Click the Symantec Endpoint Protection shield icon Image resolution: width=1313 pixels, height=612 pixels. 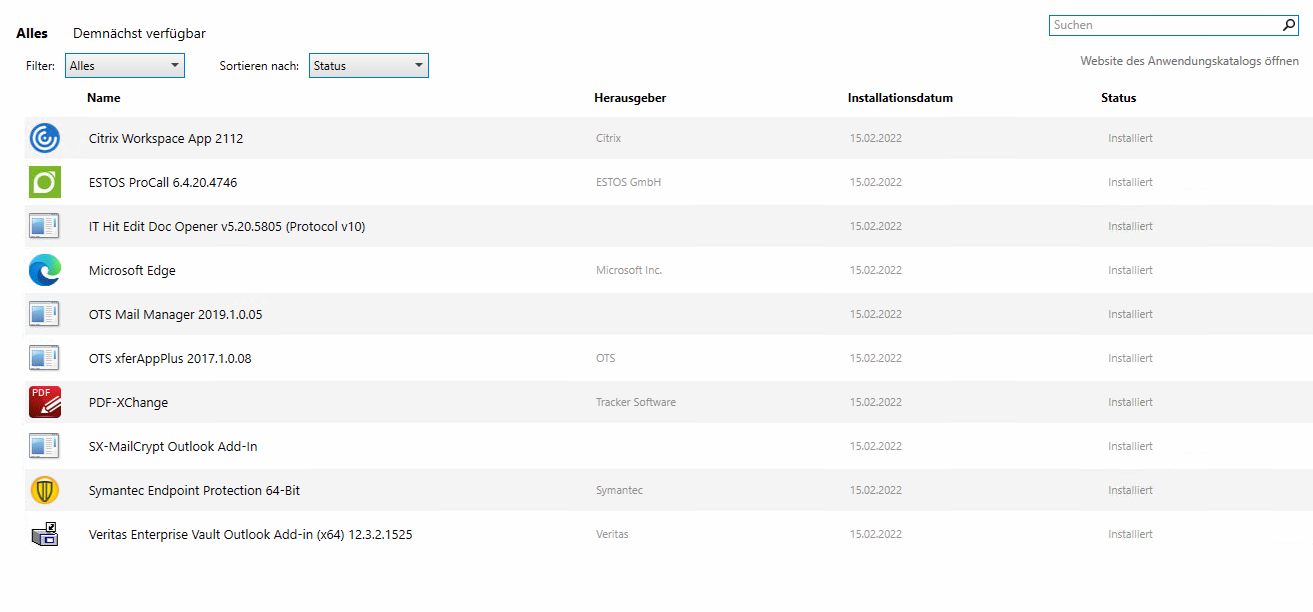click(45, 490)
